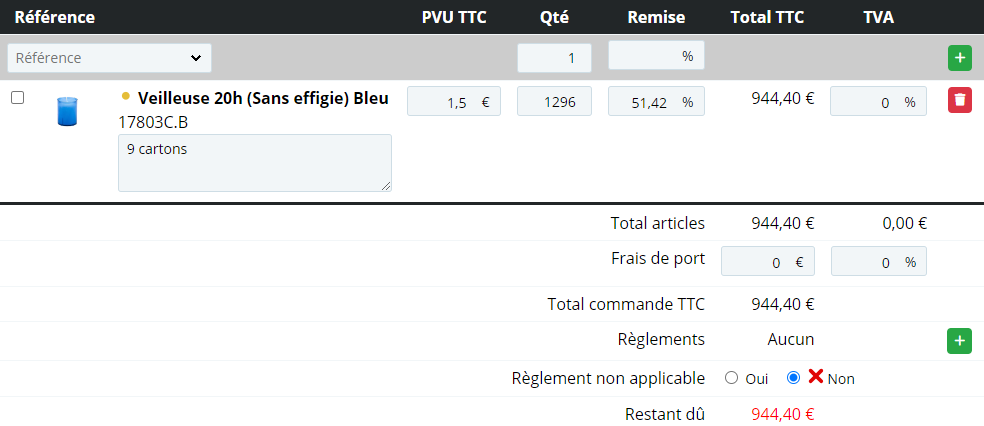984x426 pixels.
Task: Click the PVU TTC price field showing 1,5
Action: point(454,101)
